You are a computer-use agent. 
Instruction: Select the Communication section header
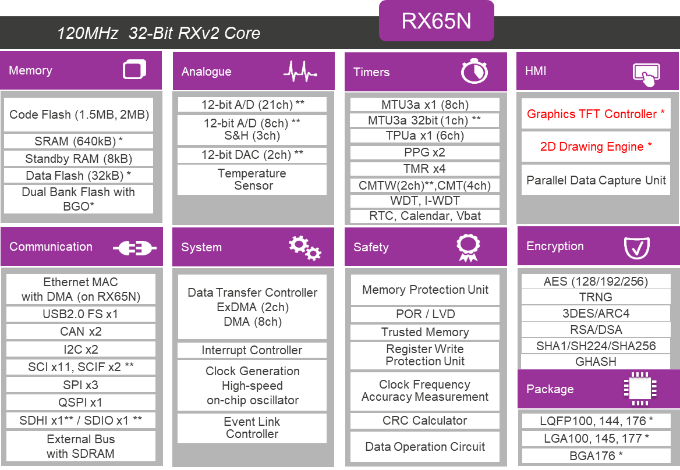click(82, 247)
